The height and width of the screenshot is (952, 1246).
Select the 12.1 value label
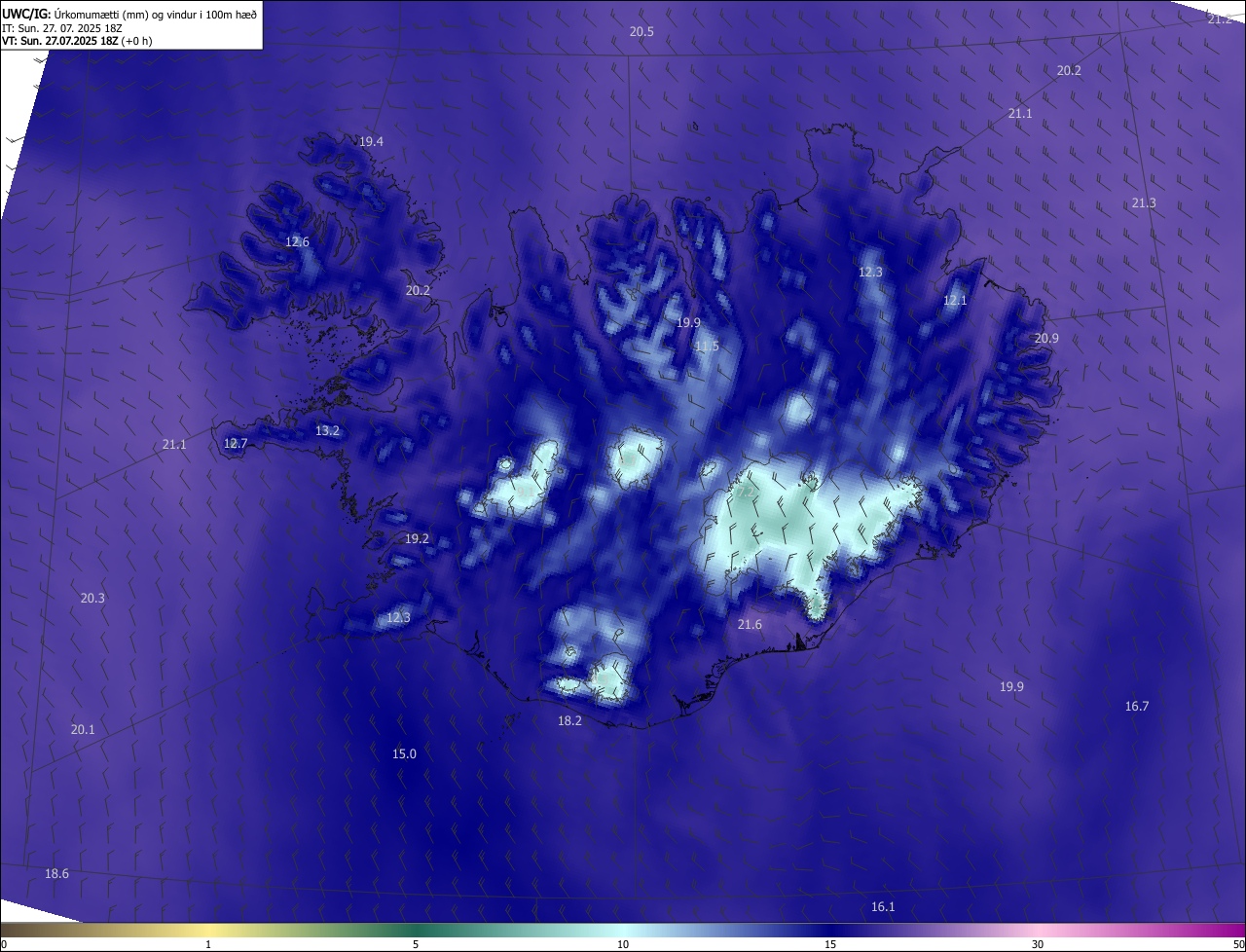coord(955,300)
